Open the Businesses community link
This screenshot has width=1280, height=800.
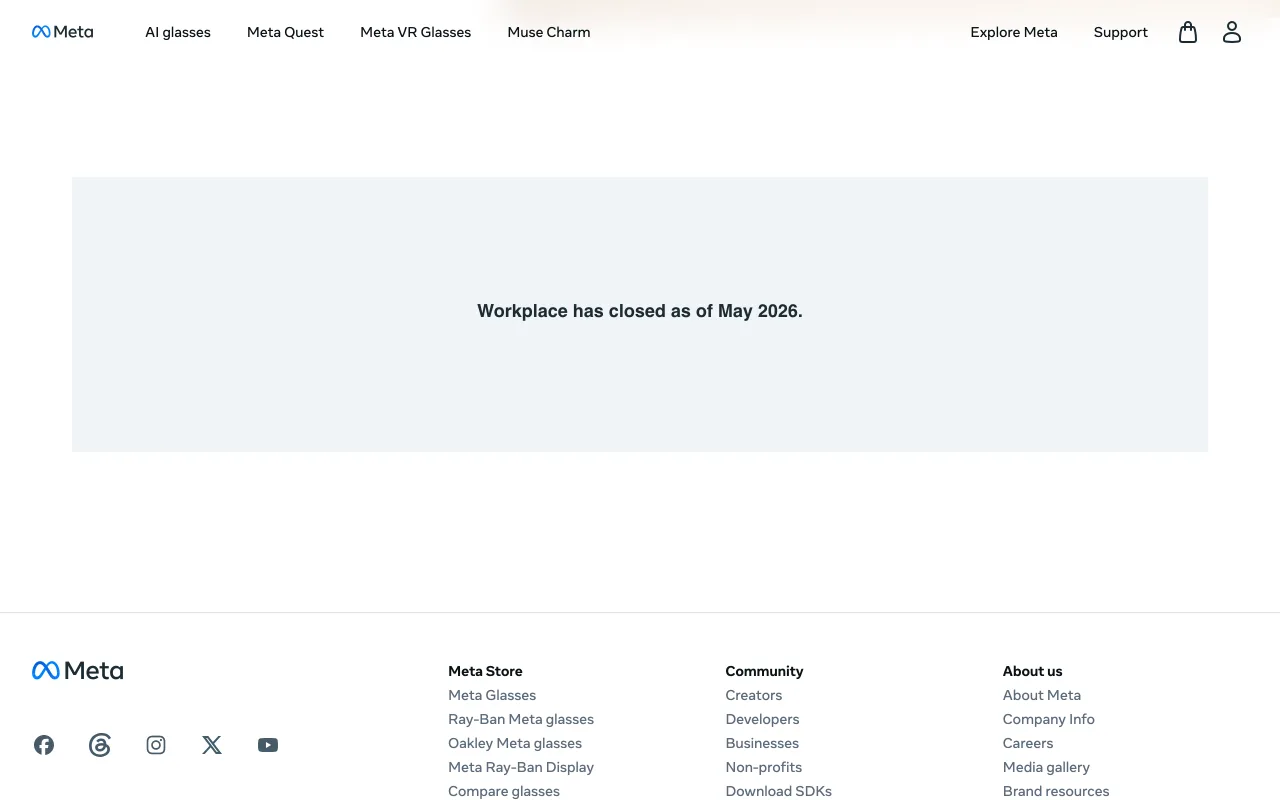[x=762, y=743]
